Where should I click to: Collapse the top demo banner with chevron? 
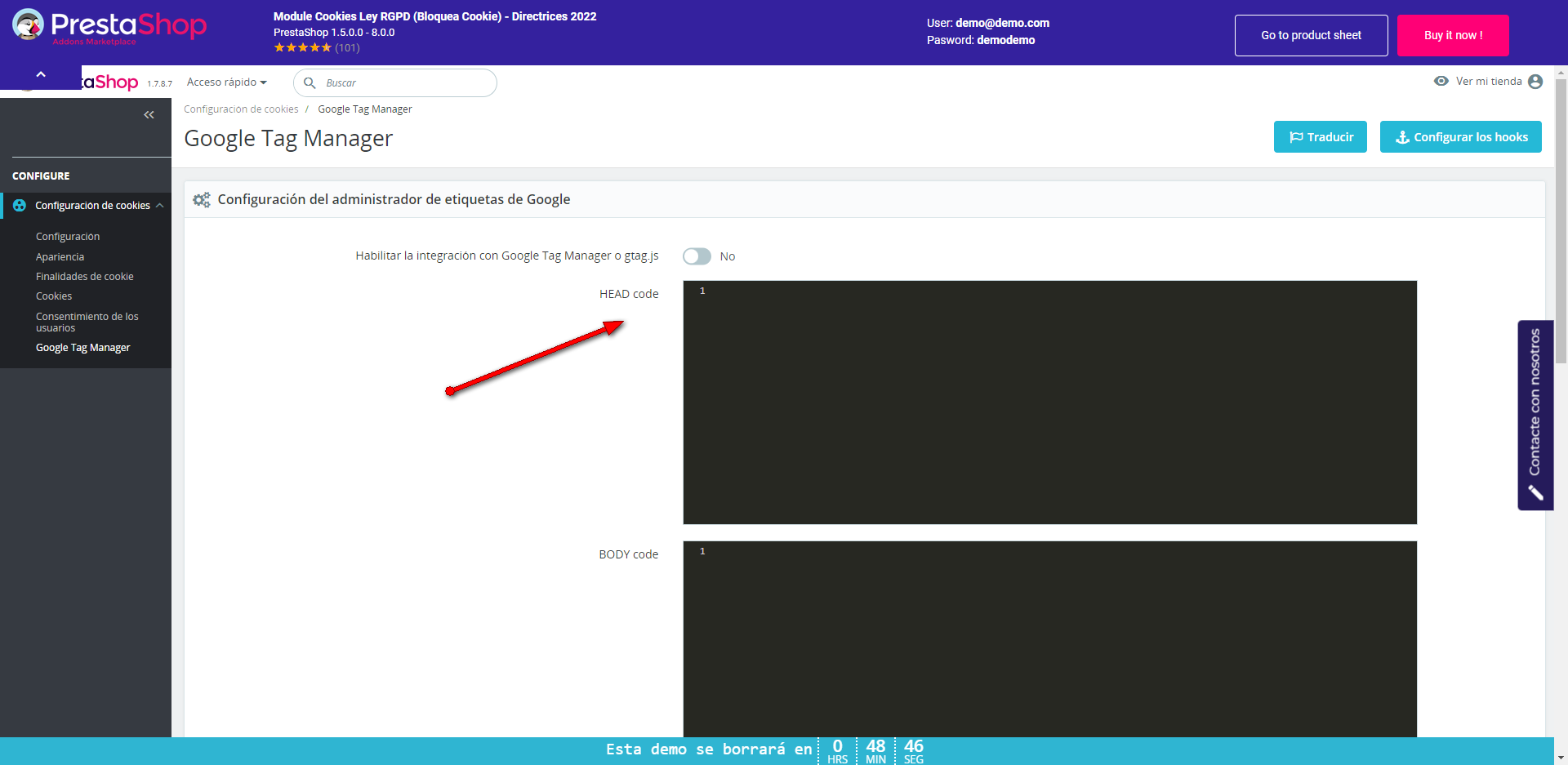point(41,75)
